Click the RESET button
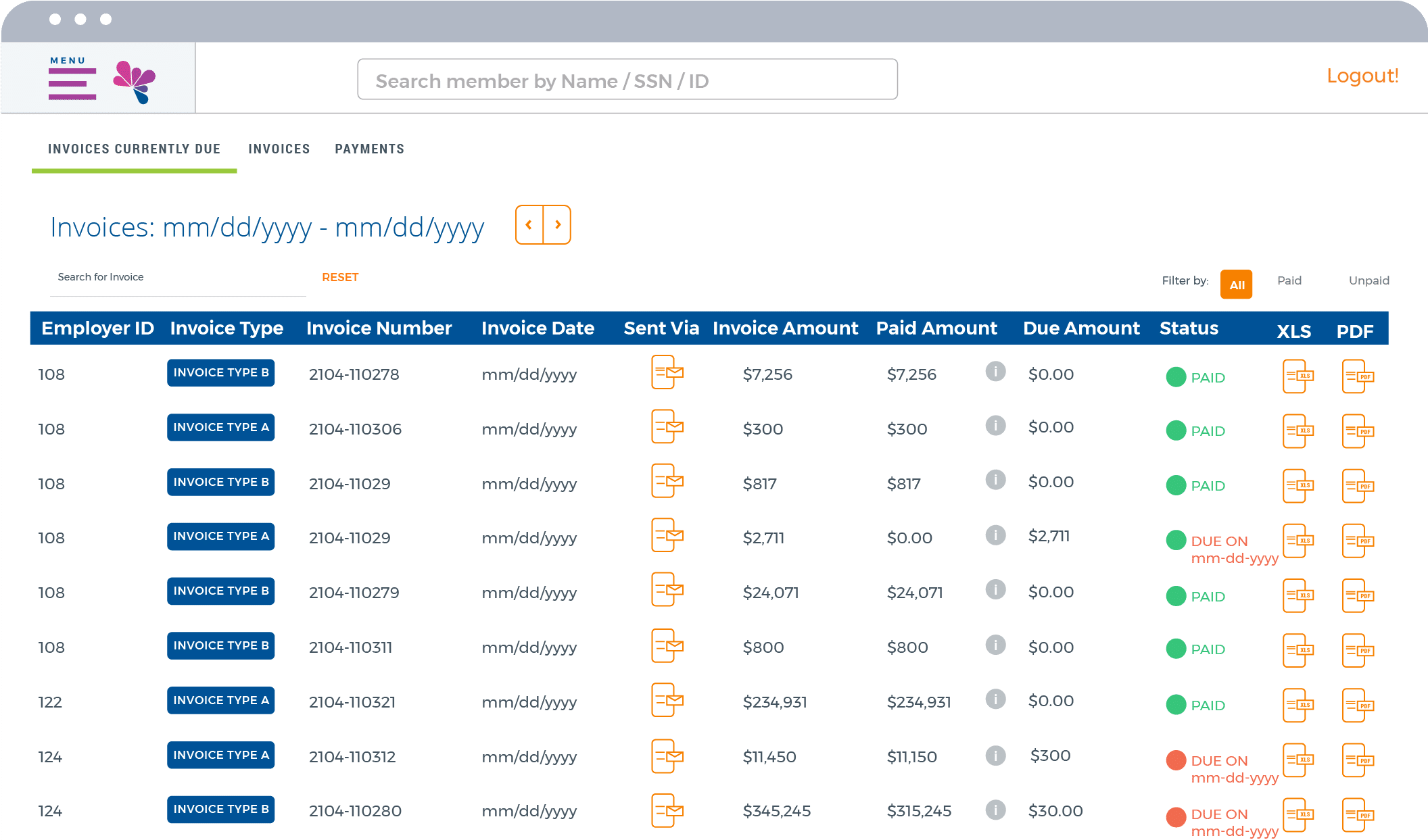This screenshot has height=840, width=1428. point(340,277)
